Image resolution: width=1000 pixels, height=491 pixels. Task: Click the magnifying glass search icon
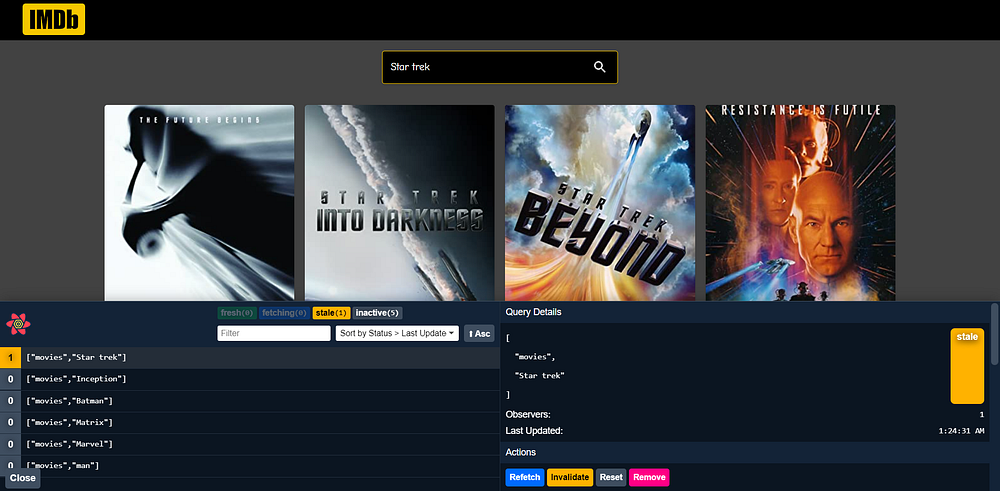(599, 67)
